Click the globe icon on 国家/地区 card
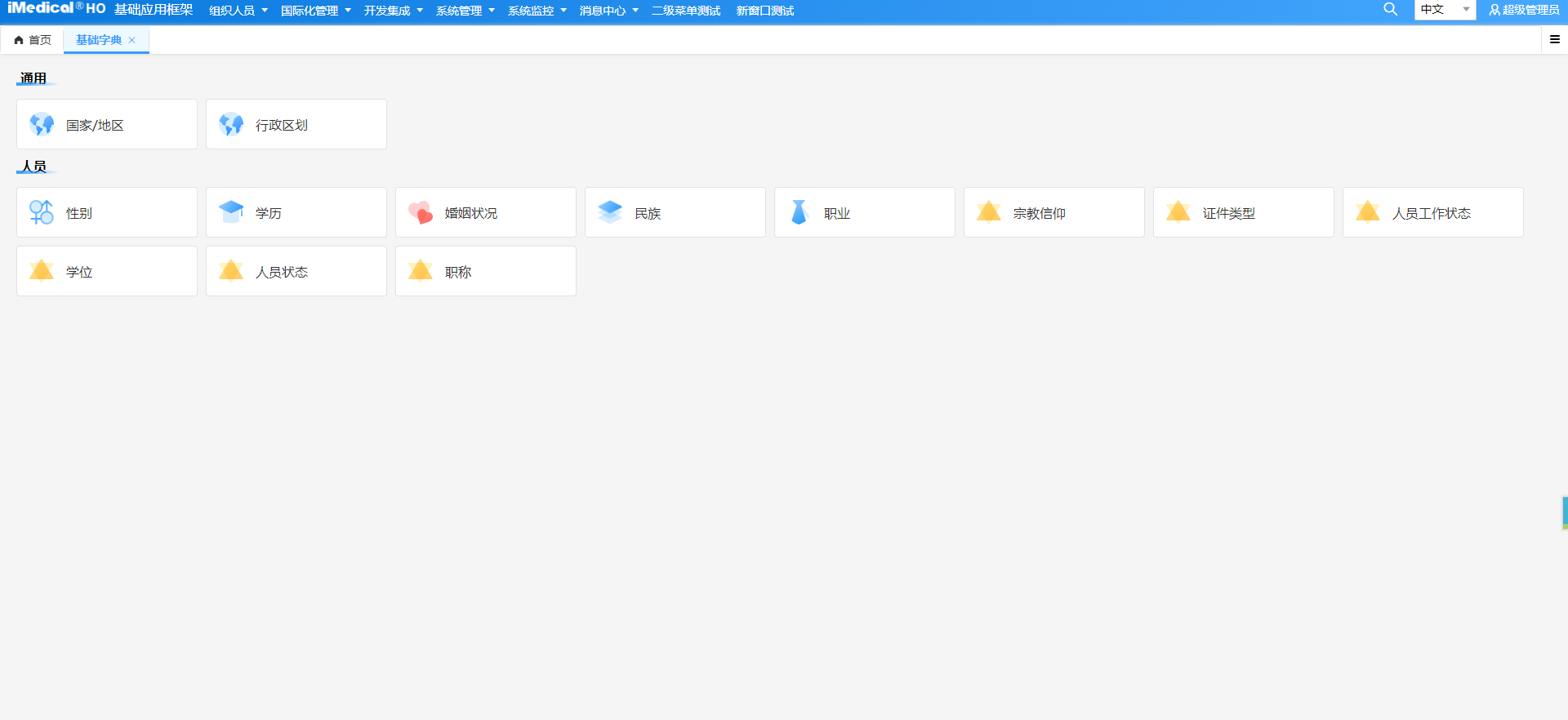 tap(42, 124)
